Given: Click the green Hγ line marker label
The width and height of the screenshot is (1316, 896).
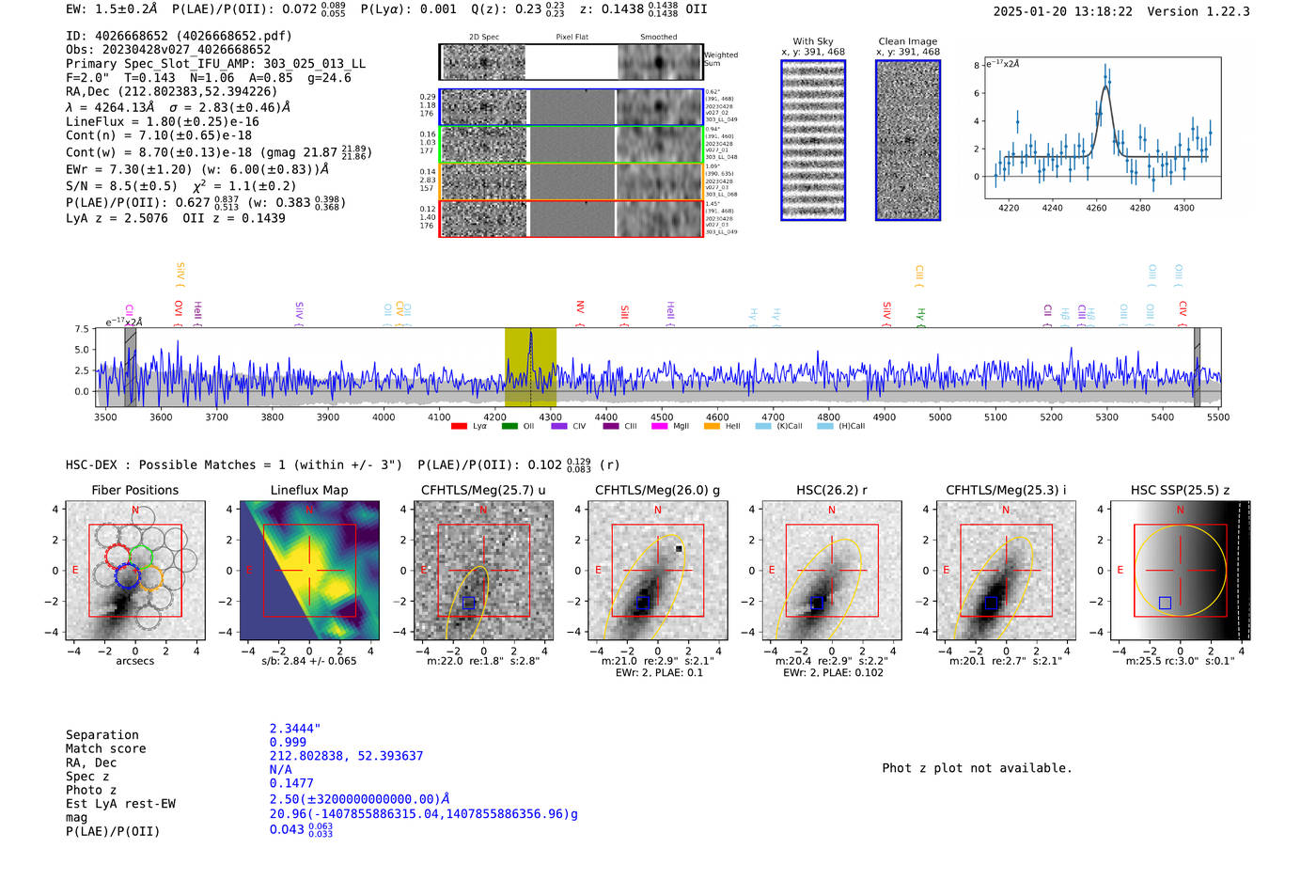Looking at the screenshot, I should point(920,317).
